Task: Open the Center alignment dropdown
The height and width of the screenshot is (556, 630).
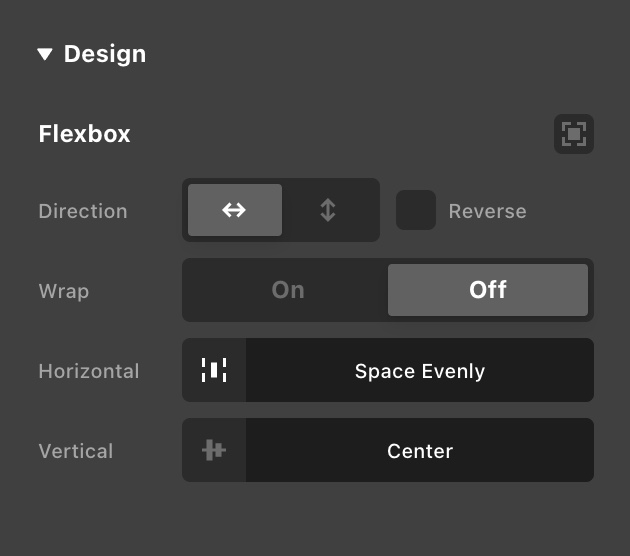Action: click(420, 450)
